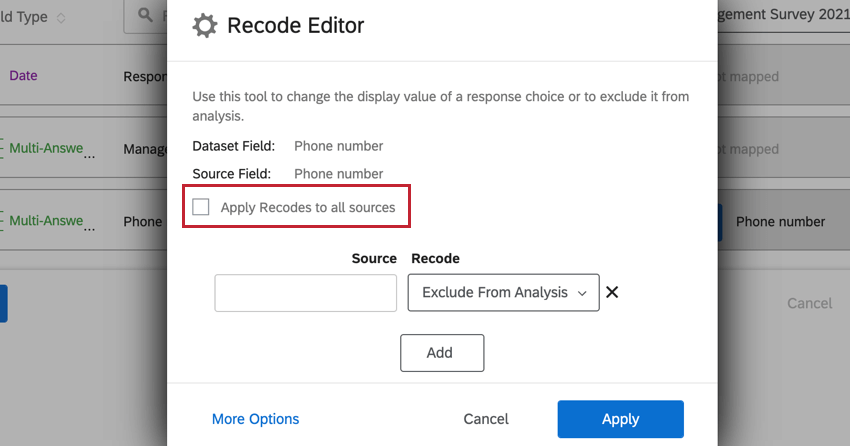The height and width of the screenshot is (446, 850).
Task: Remove the recode row with X icon
Action: click(x=613, y=293)
